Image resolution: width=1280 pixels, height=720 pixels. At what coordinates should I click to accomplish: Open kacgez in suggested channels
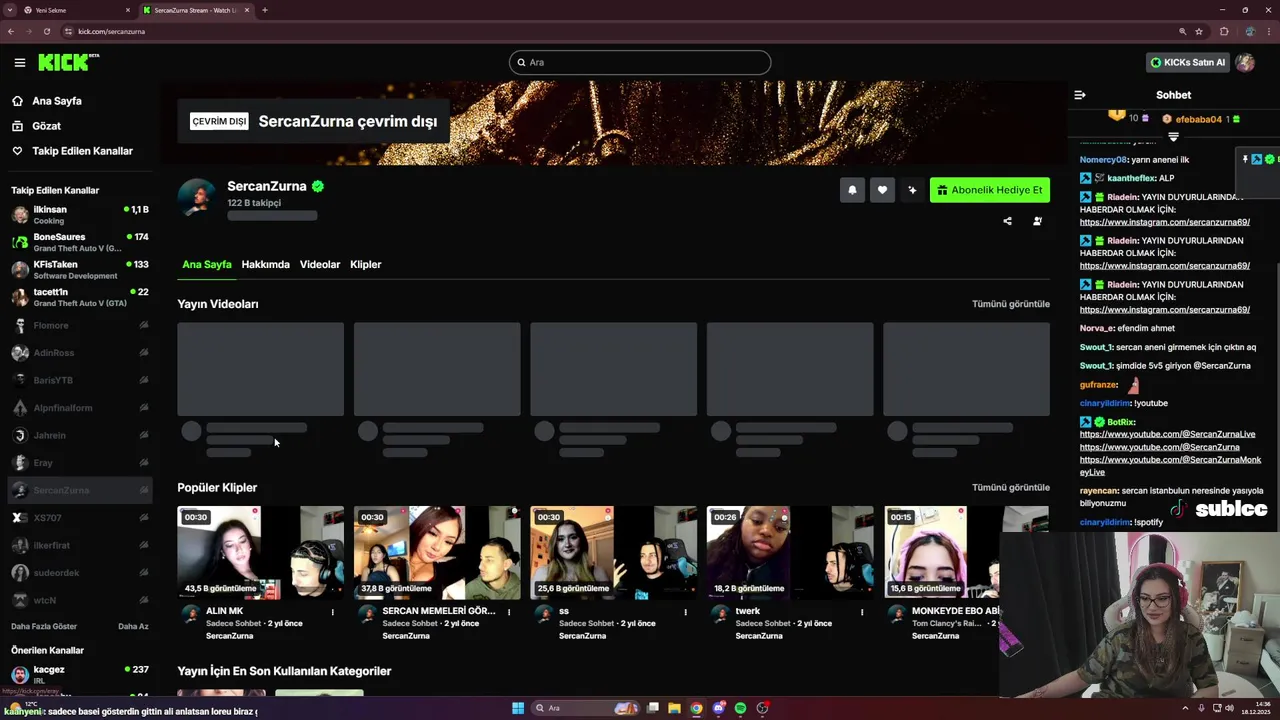point(80,674)
